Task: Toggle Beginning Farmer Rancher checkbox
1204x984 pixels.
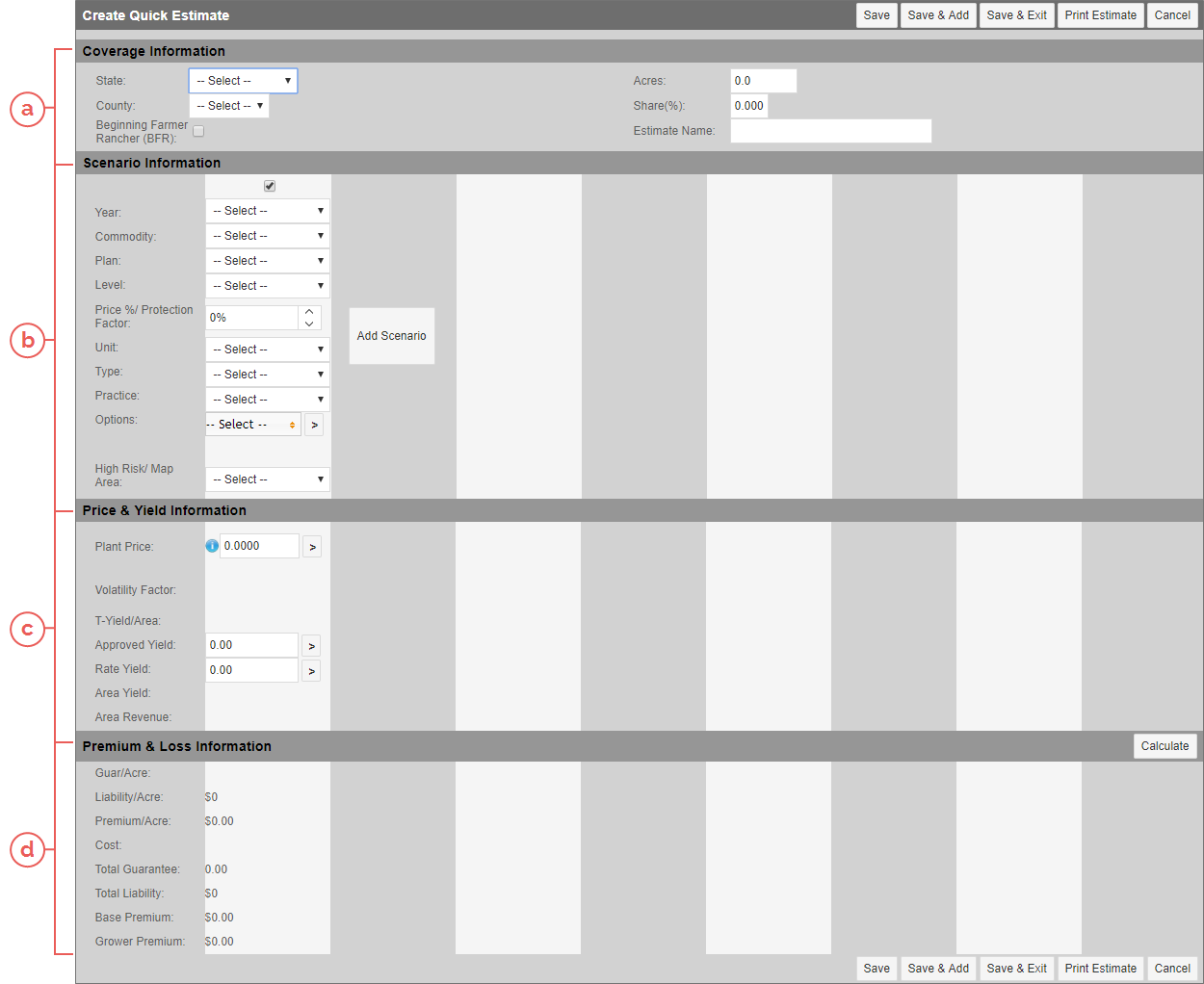Action: [198, 131]
